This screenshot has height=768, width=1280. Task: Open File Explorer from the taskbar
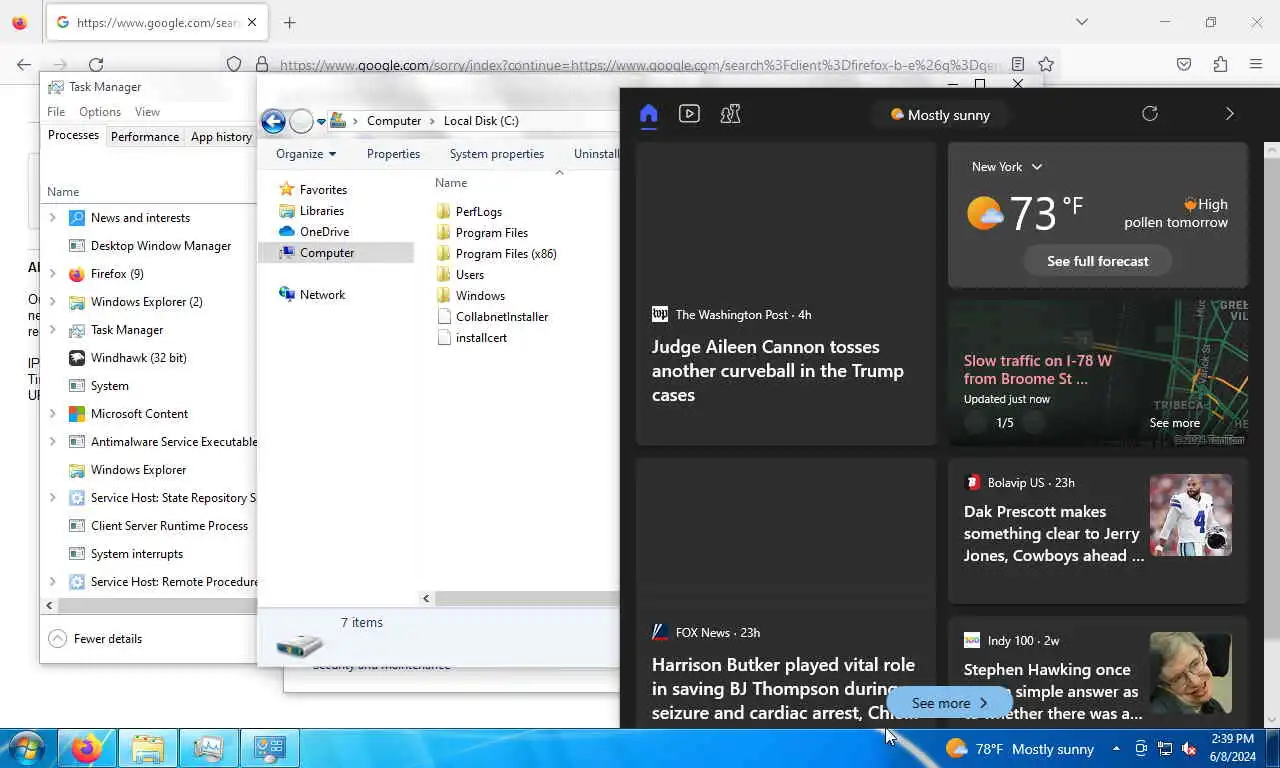click(x=148, y=748)
